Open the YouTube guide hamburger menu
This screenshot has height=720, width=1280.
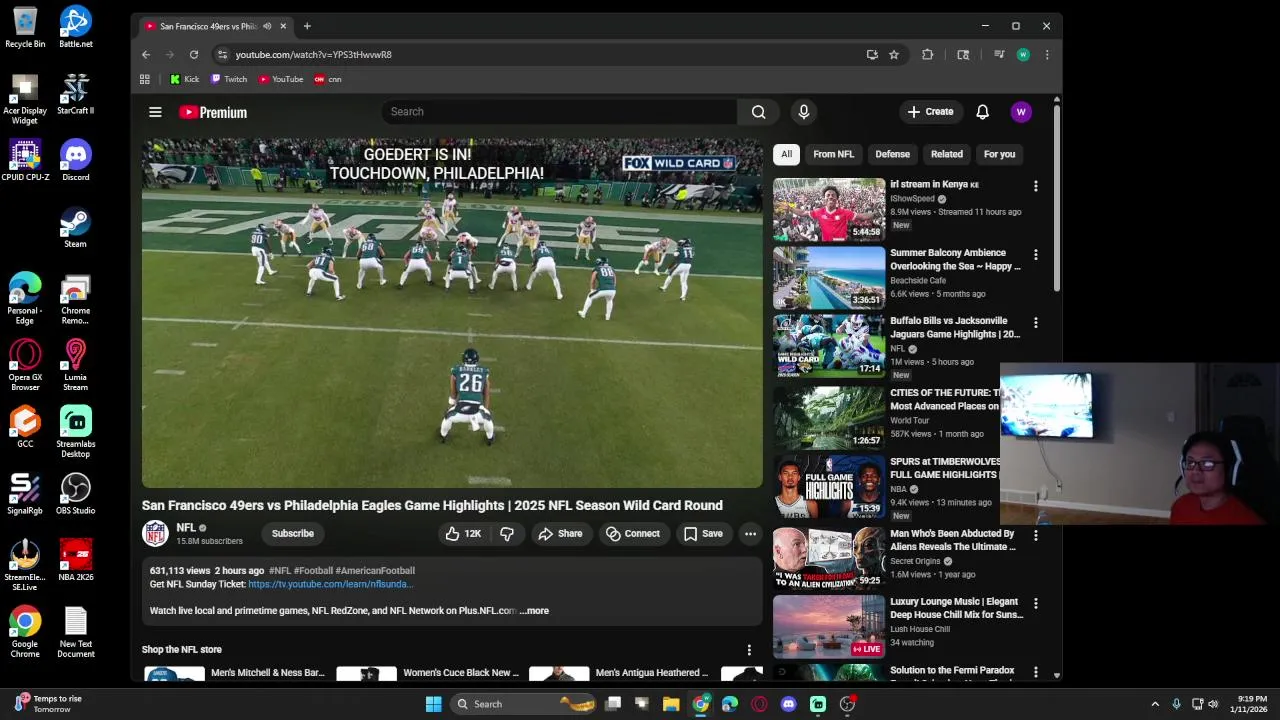155,112
